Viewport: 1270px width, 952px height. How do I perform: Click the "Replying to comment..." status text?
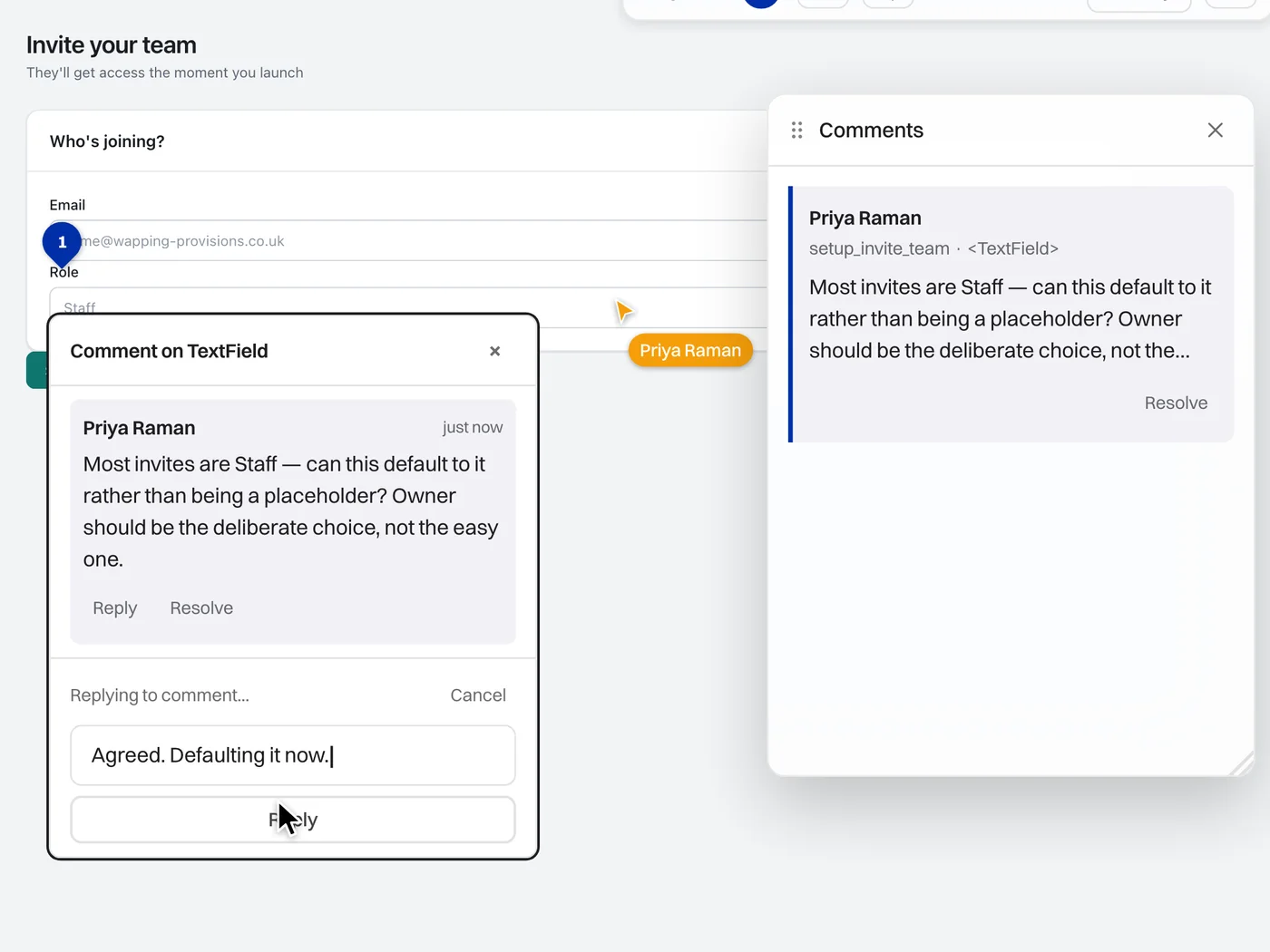click(x=160, y=695)
